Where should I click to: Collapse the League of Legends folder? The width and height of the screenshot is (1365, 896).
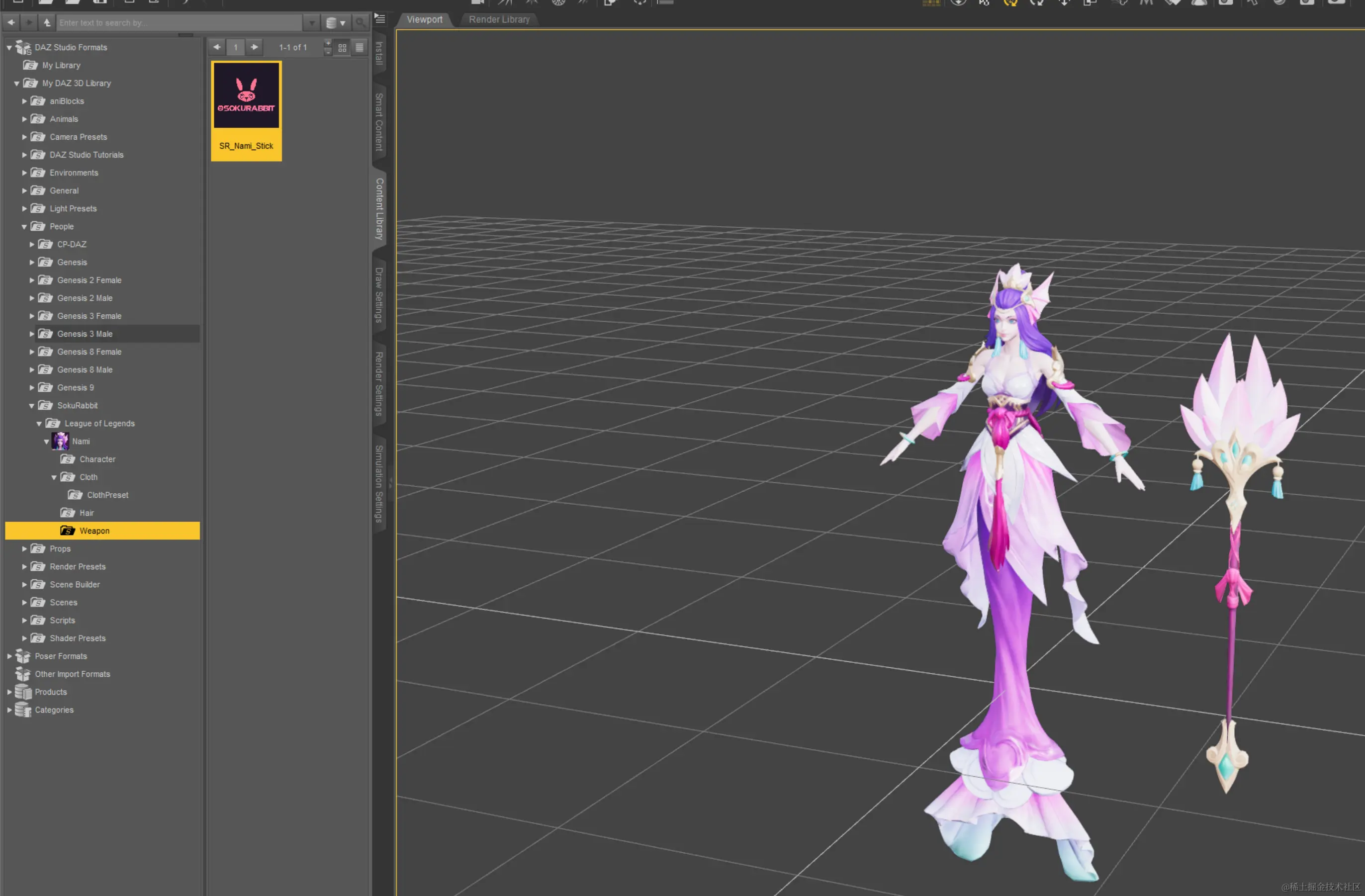coord(40,424)
